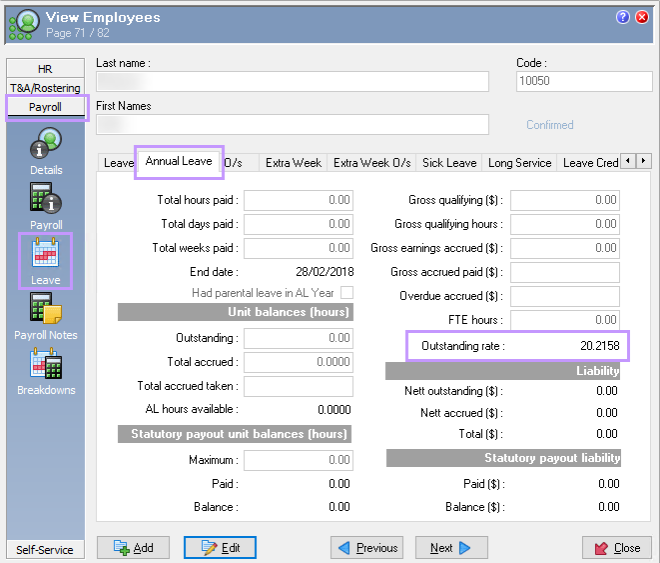Click the View Employees window icon
The image size is (660, 563).
[x=26, y=23]
